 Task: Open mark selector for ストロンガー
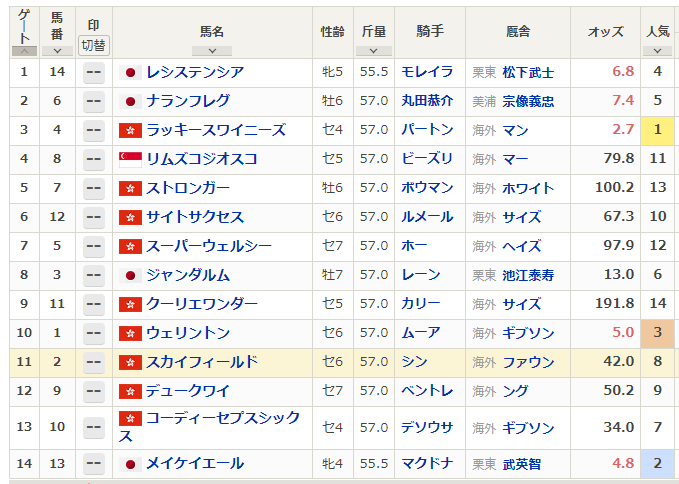click(x=94, y=189)
